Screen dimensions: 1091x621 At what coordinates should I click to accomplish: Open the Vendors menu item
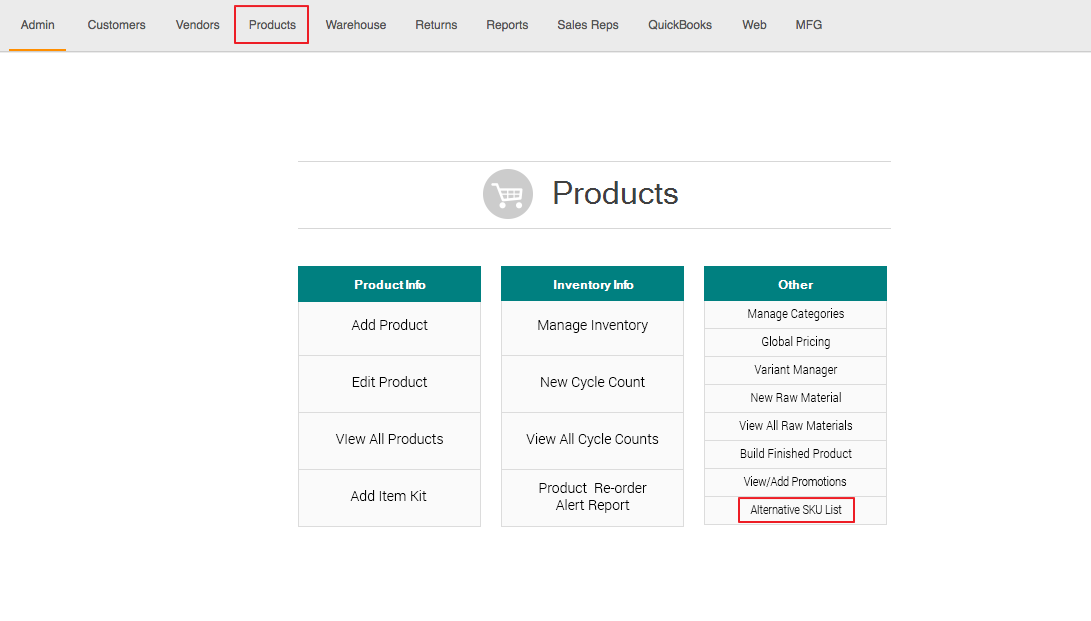coord(197,25)
